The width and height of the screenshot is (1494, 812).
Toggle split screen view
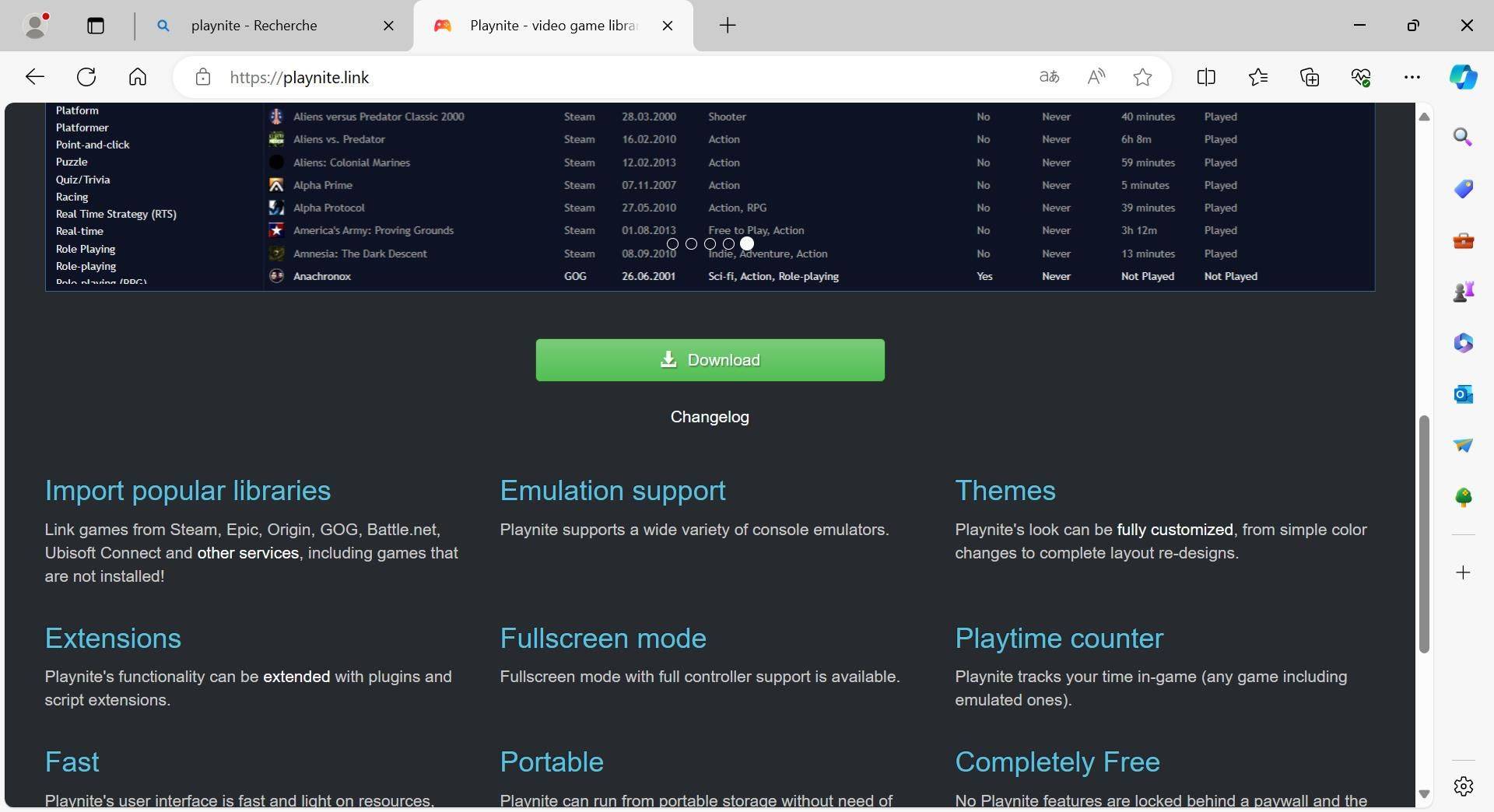click(x=1206, y=77)
